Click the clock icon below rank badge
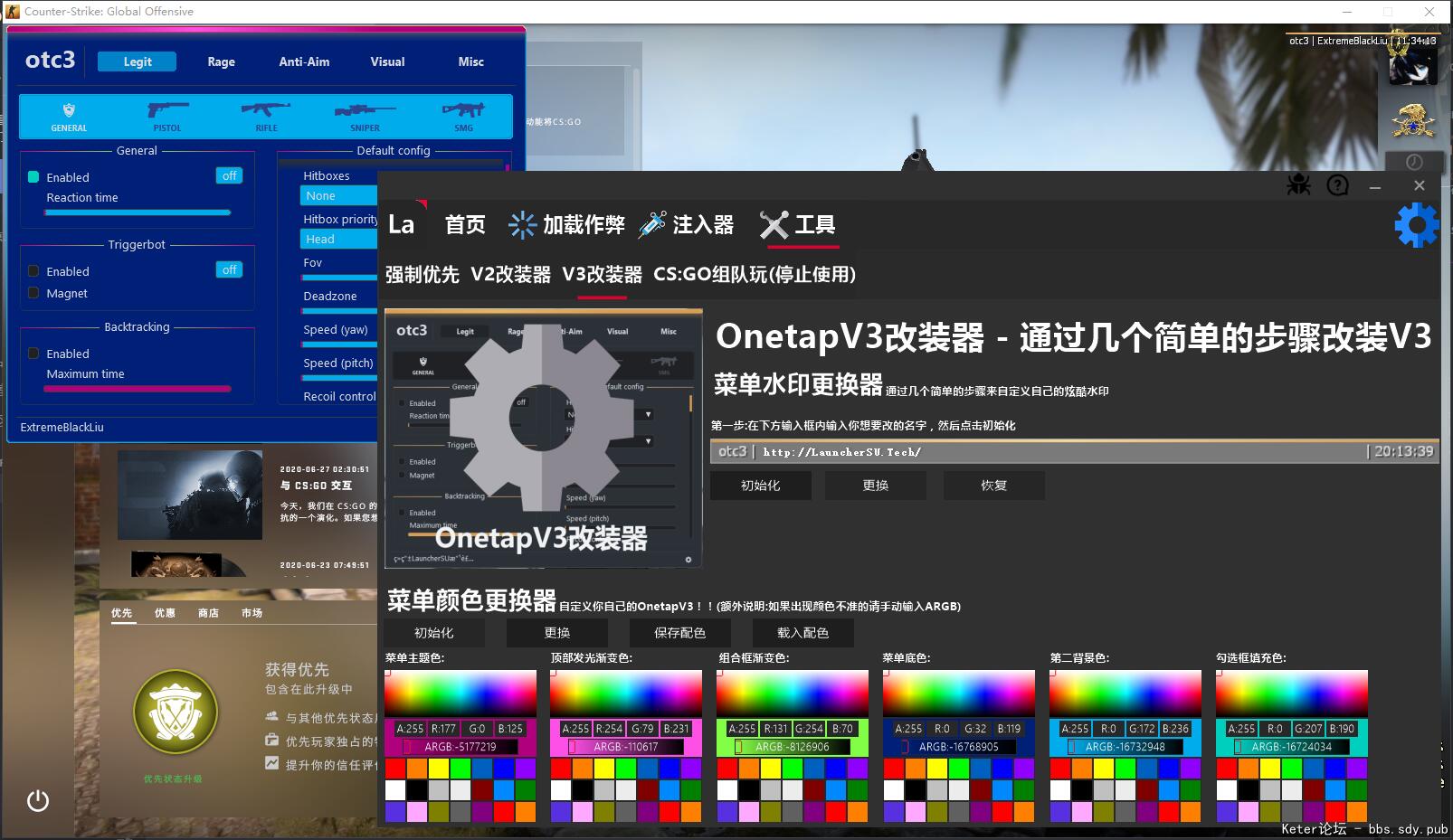This screenshot has height=840, width=1453. 1413,162
